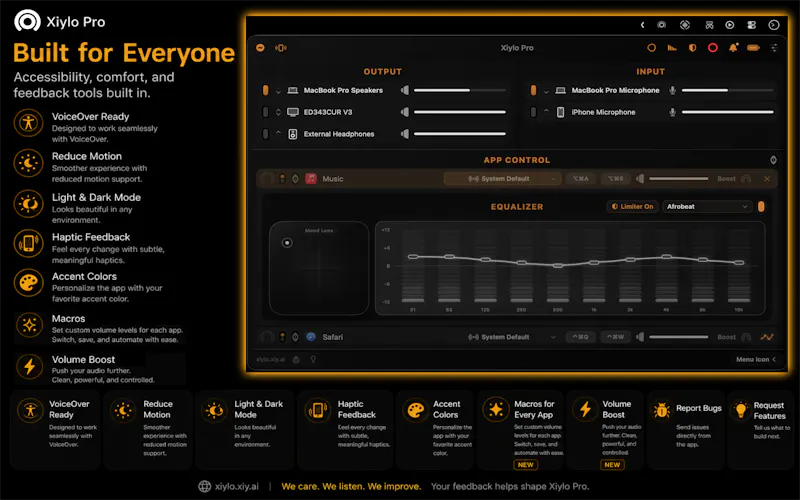This screenshot has width=800, height=500.
Task: Adjust the MacBook Pro Microphone level slider
Action: [x=728, y=90]
